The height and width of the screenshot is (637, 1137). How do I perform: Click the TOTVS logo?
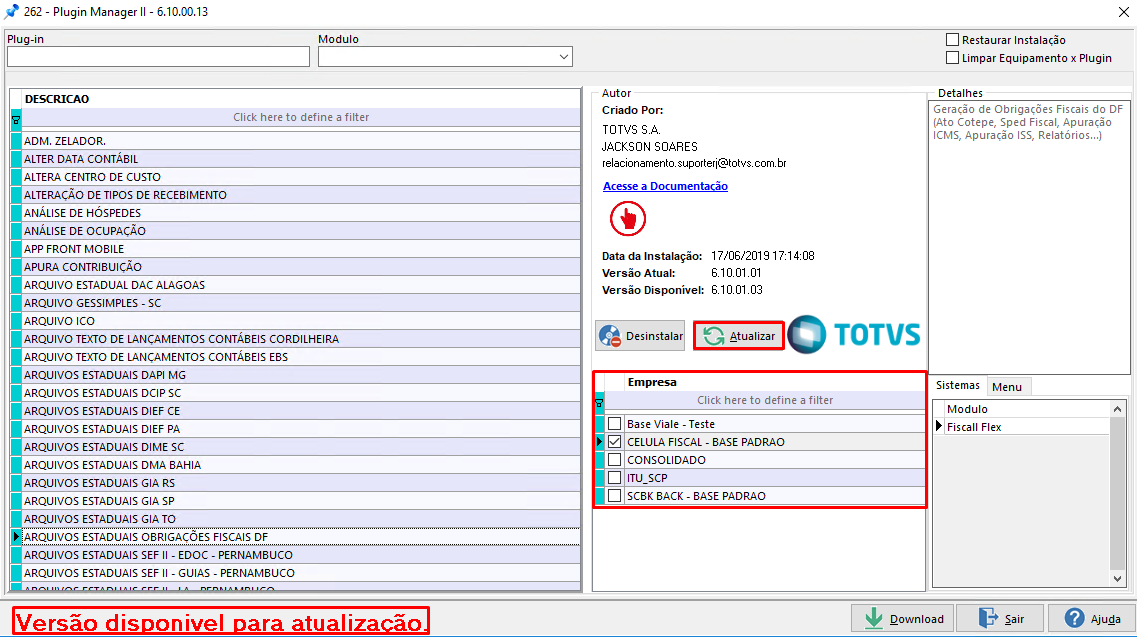click(853, 334)
